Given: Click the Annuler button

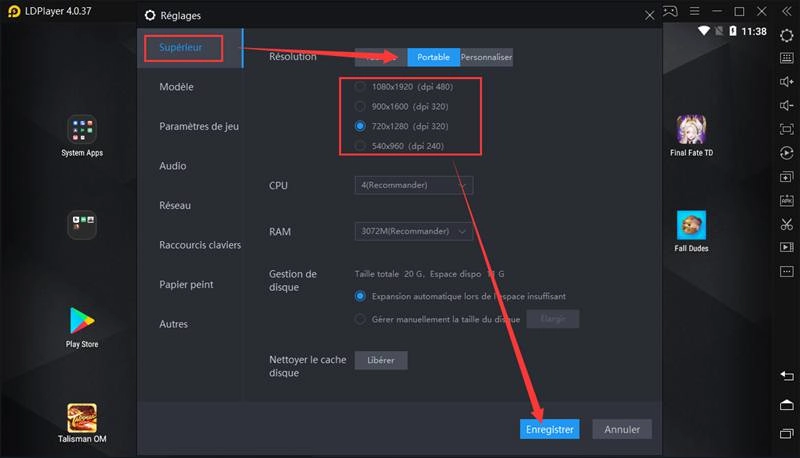Looking at the screenshot, I should [x=622, y=429].
